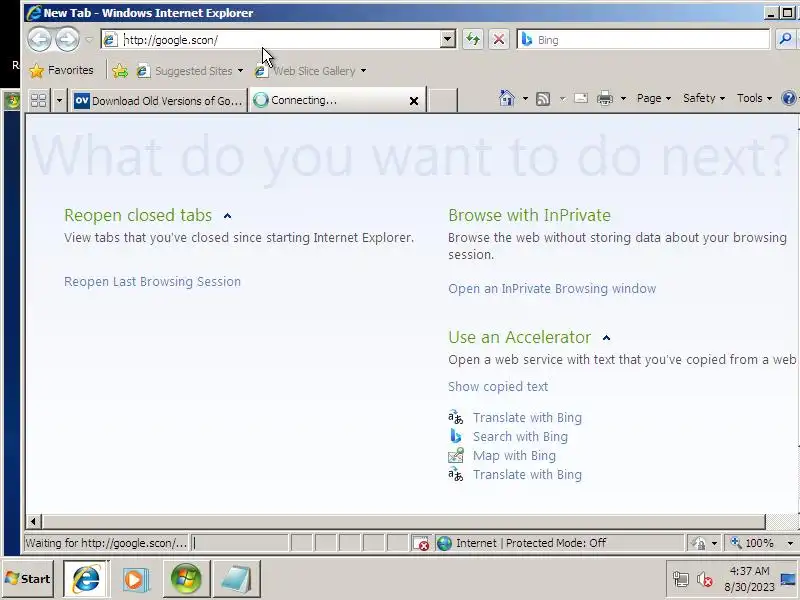This screenshot has height=600, width=800.
Task: Switch to Download Old Versions of Go... tab
Action: [159, 101]
